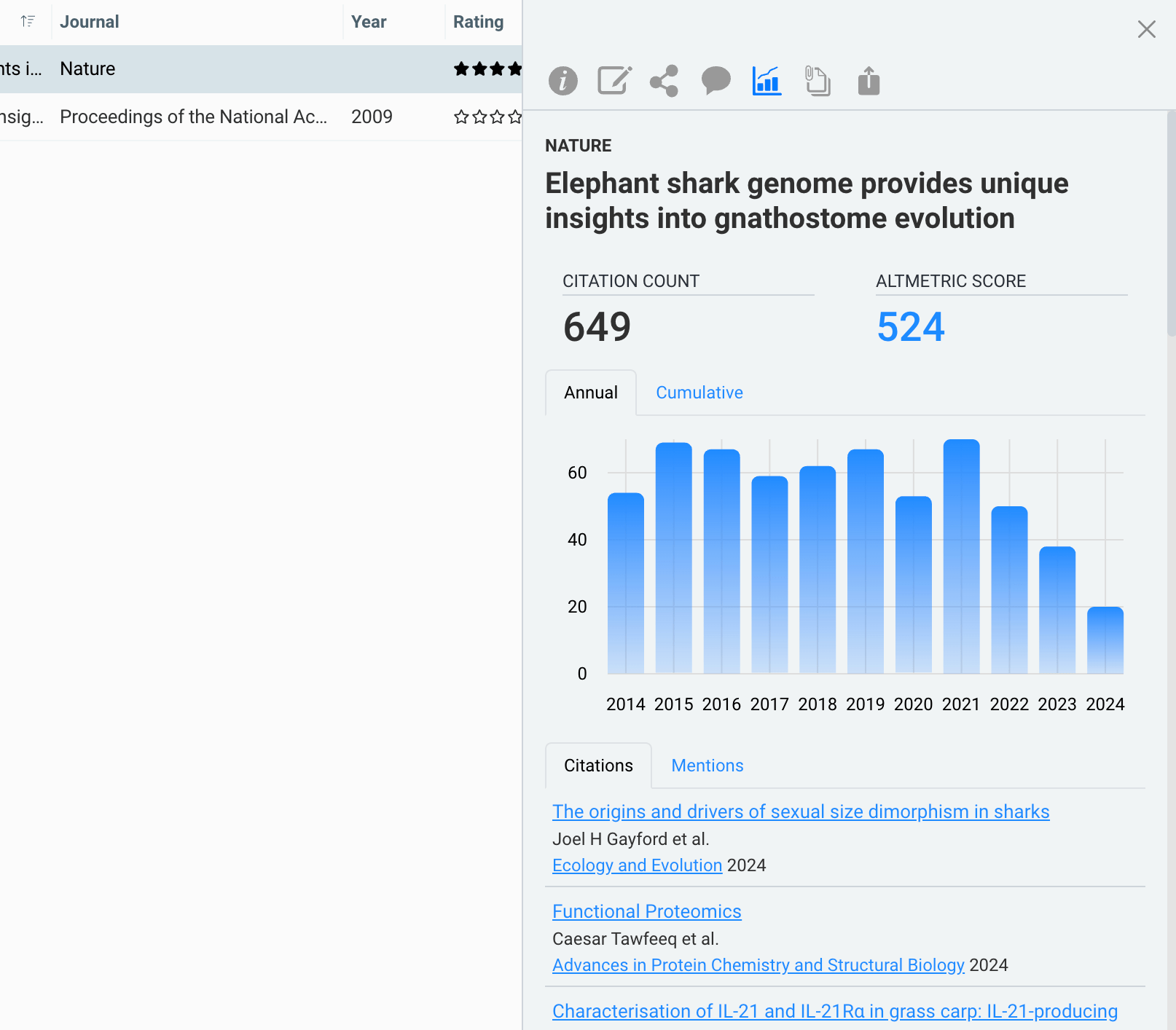Select the Citations tab
1176x1030 pixels.
pos(598,766)
